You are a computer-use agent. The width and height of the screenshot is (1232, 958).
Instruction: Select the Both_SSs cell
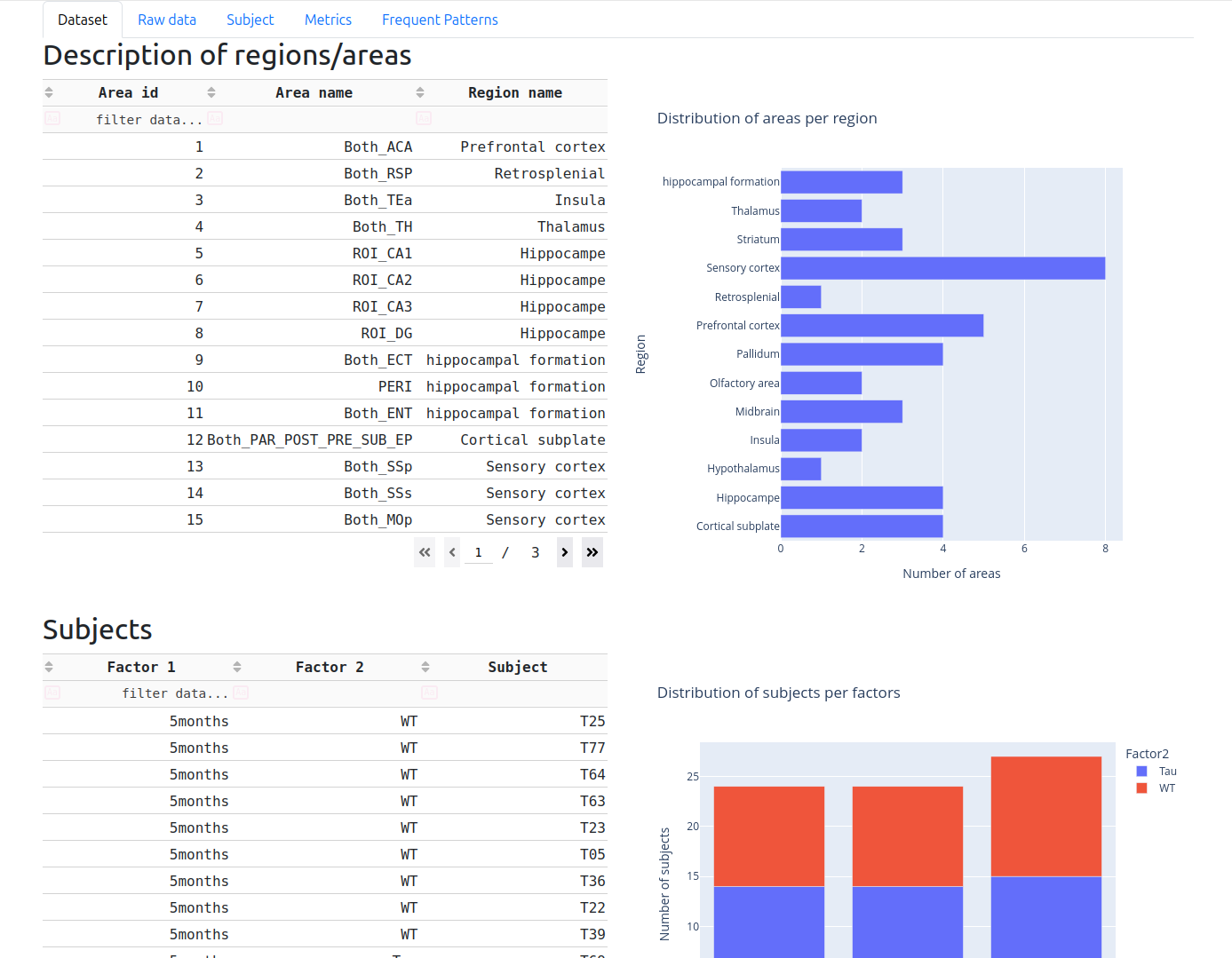click(310, 493)
